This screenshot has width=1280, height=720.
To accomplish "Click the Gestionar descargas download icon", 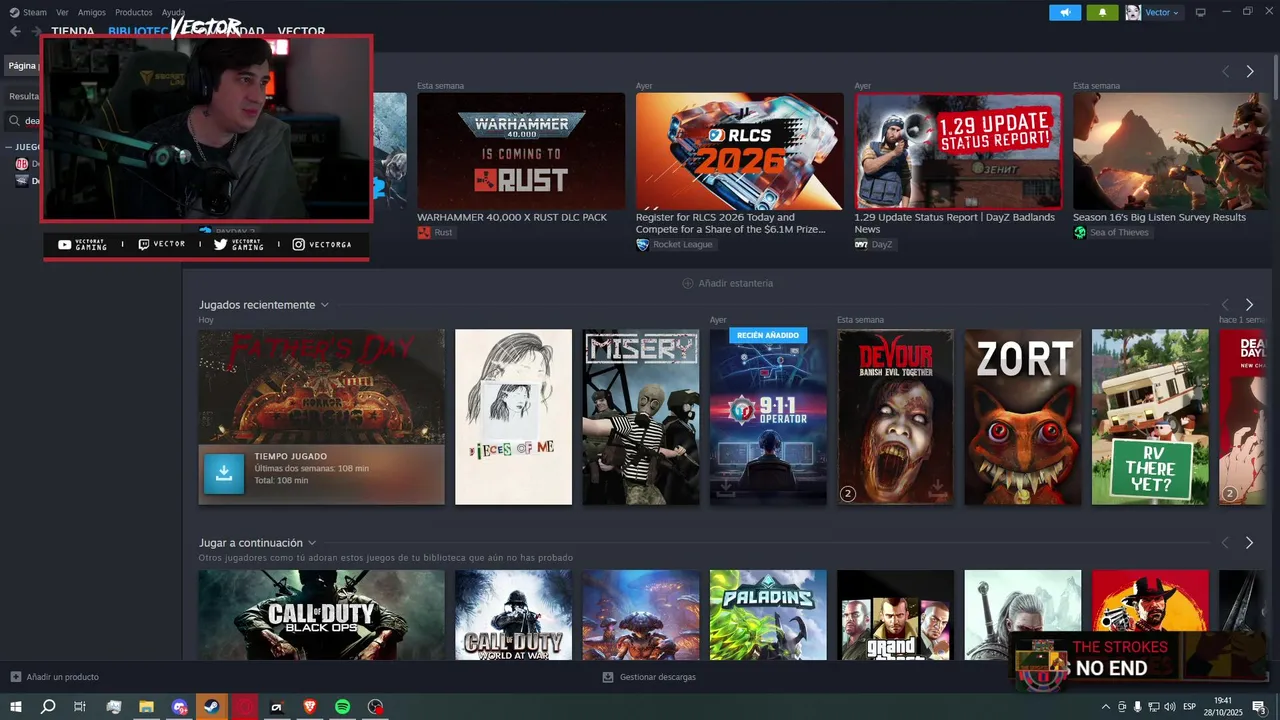I will [608, 677].
